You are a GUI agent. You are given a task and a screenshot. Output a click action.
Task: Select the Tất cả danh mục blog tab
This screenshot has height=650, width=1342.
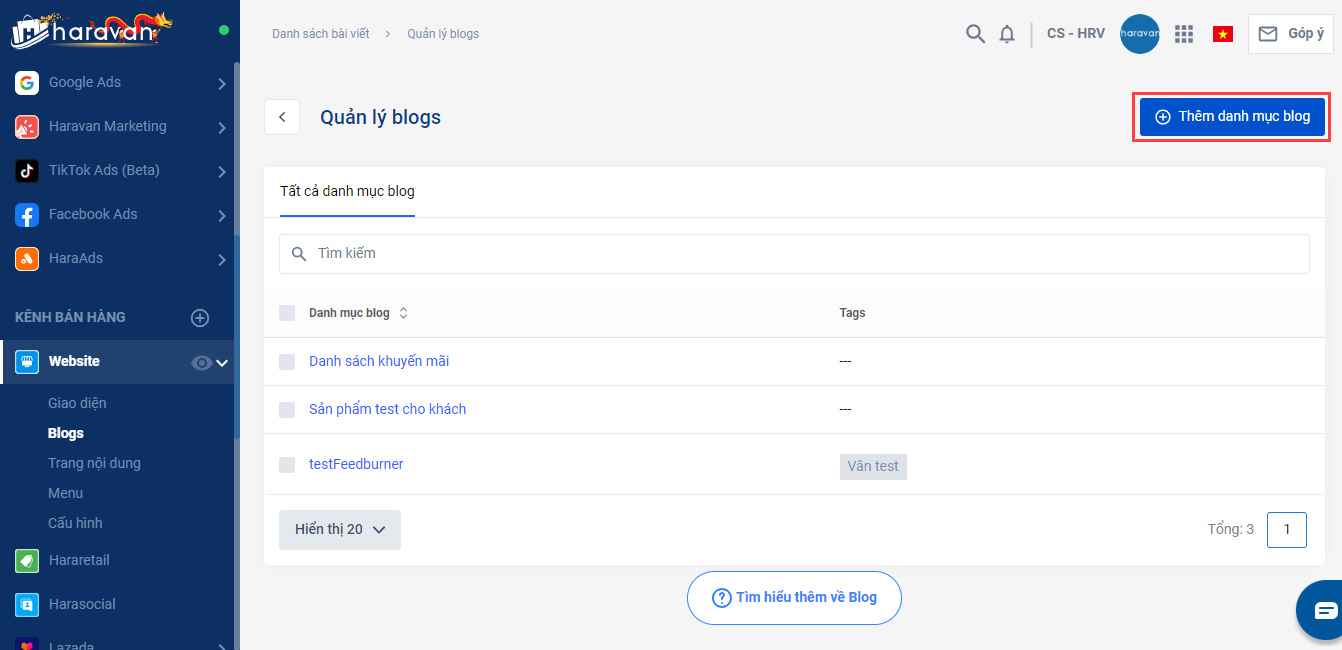[347, 191]
